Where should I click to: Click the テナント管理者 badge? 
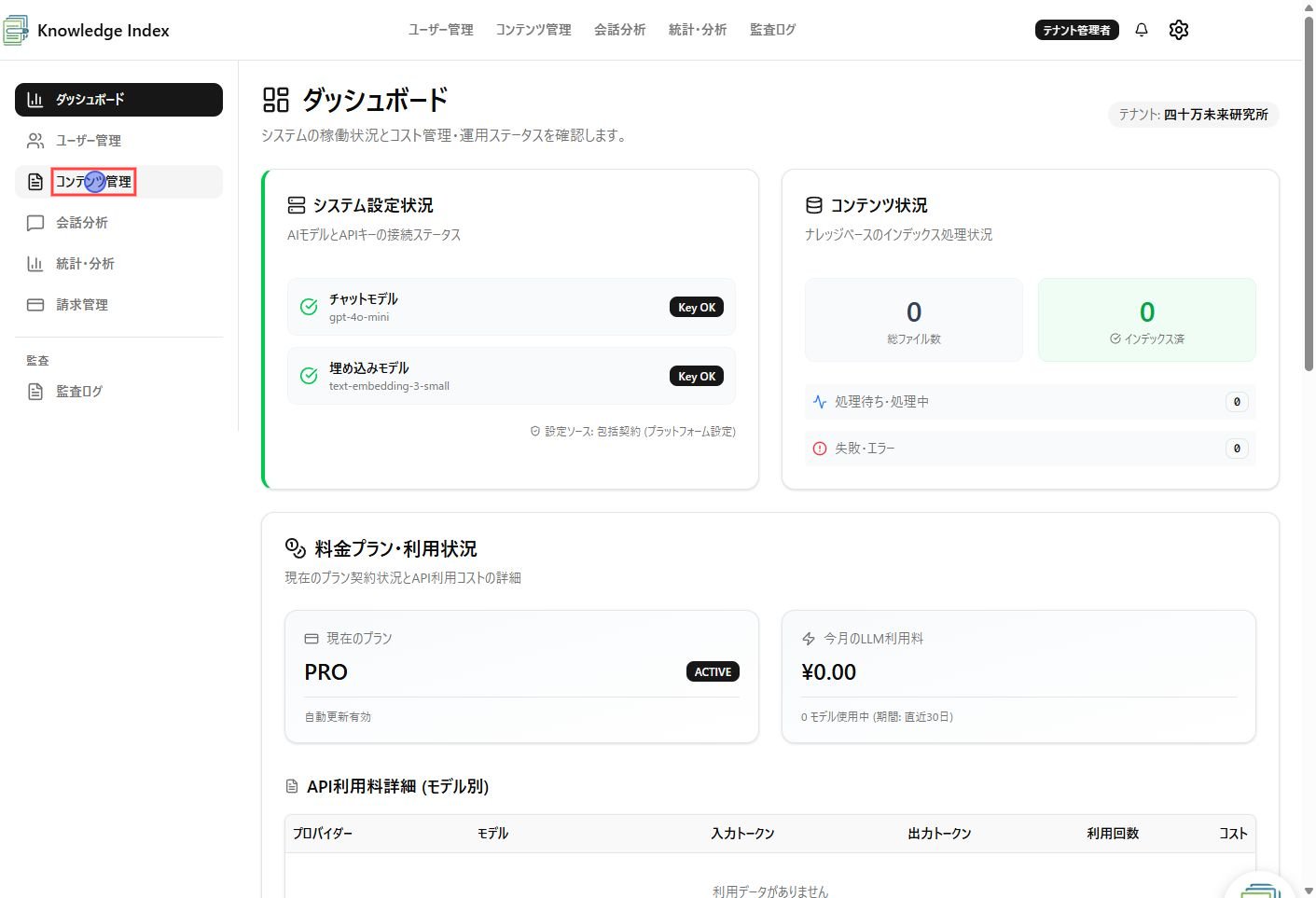(x=1077, y=30)
